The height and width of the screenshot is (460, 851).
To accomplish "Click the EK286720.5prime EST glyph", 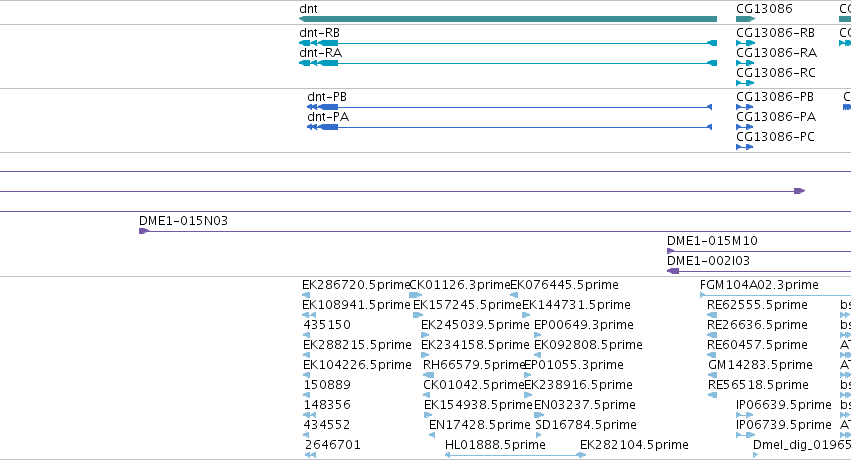I will [x=306, y=295].
